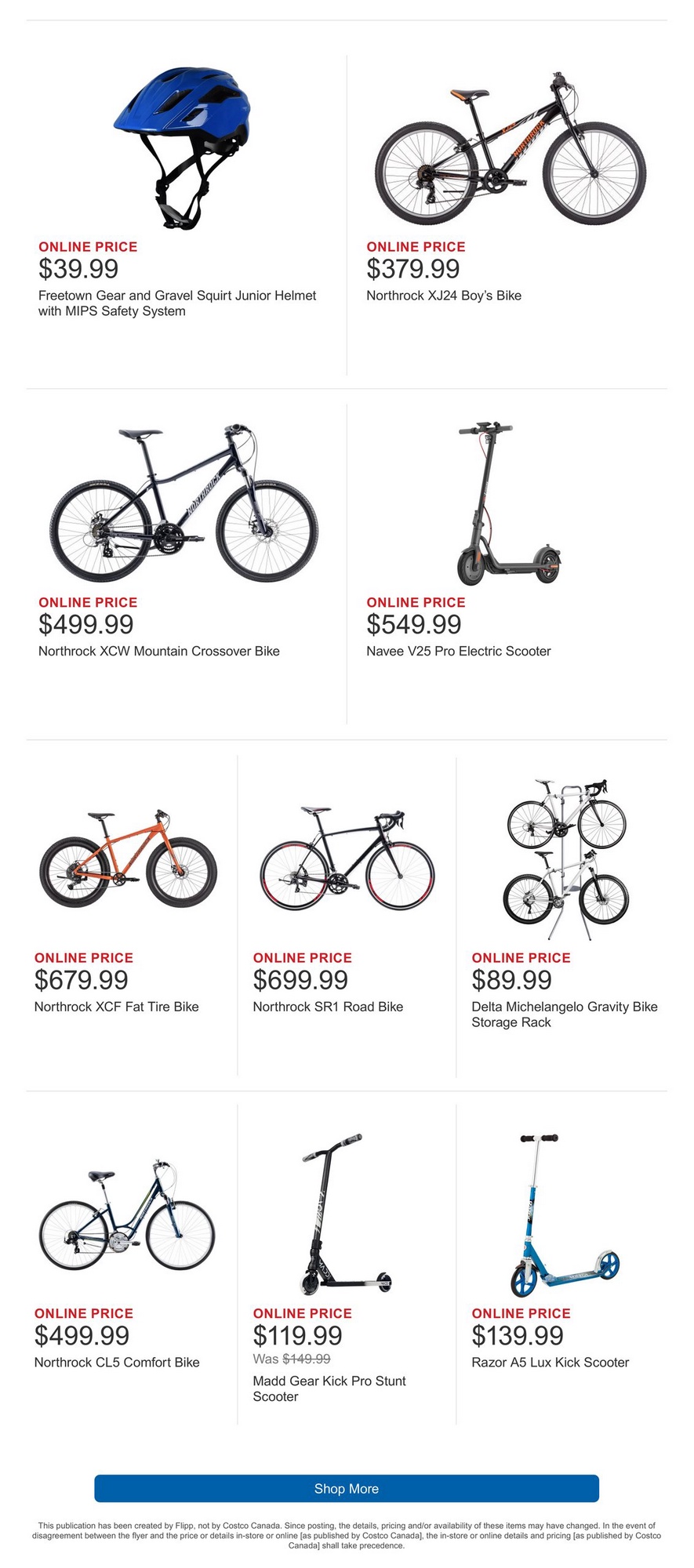Open Freetown Gear and Gravel Squirt Helmet title
Image resolution: width=694 pixels, height=1568 pixels.
[x=177, y=303]
